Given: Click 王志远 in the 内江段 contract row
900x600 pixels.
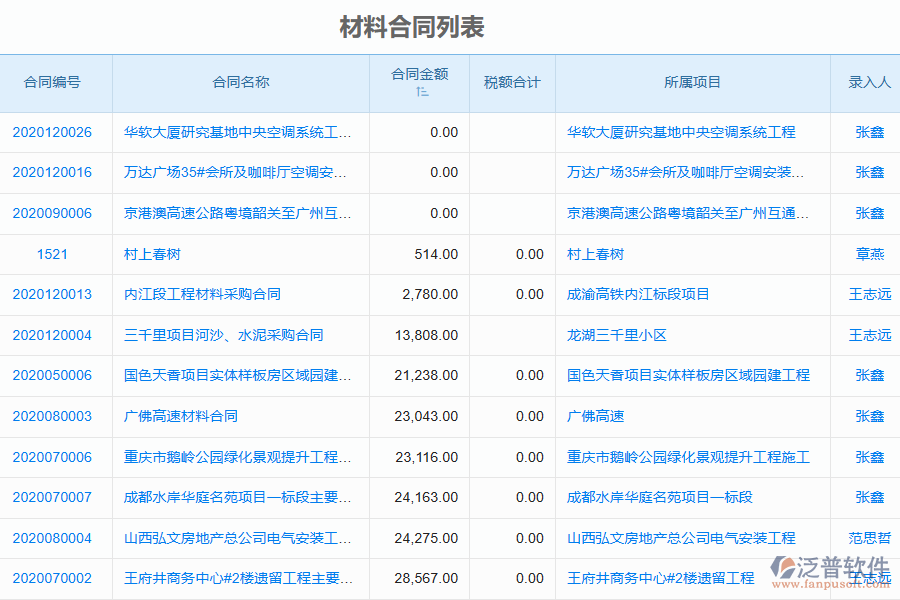Looking at the screenshot, I should [869, 294].
